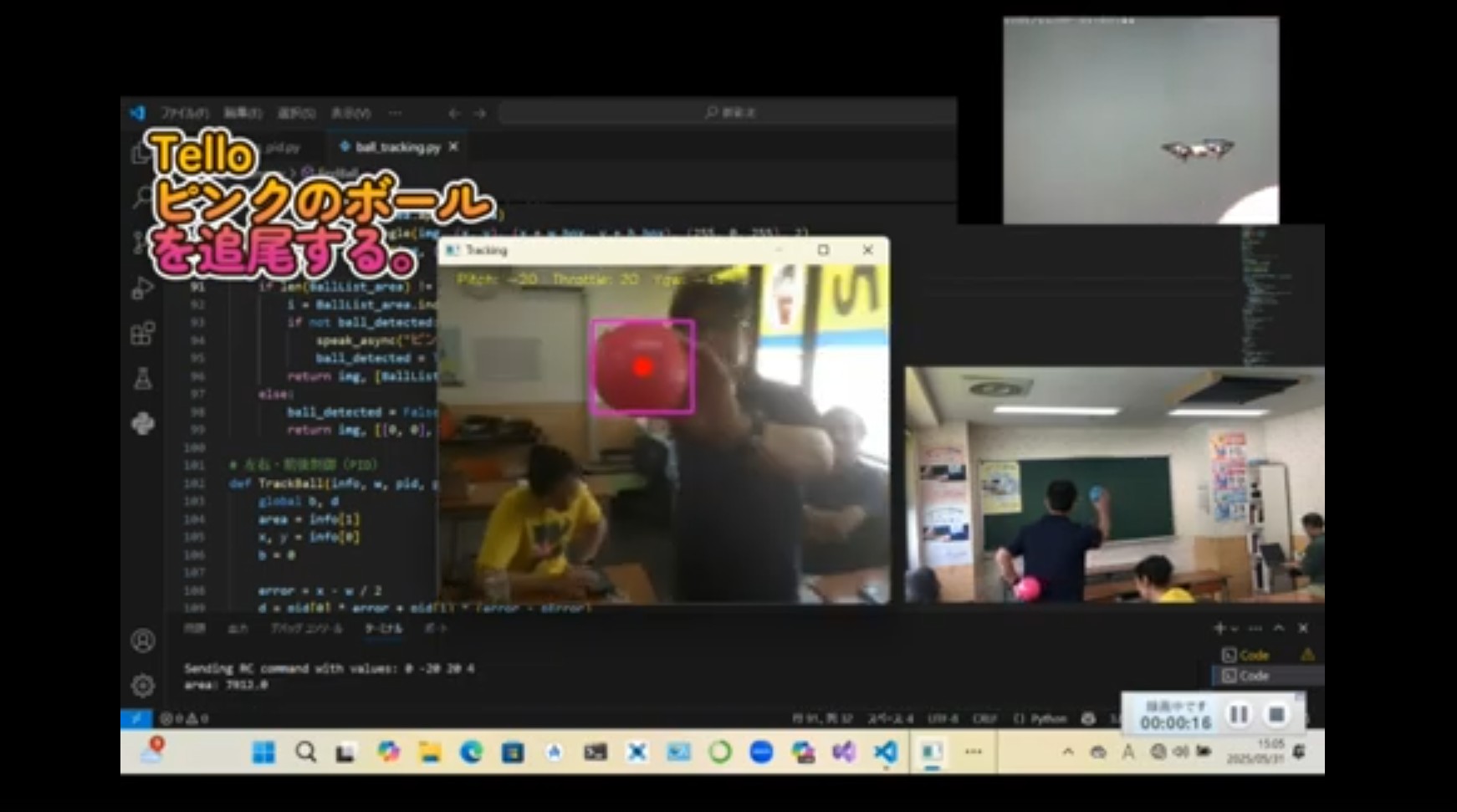Go back with the title bar arrow

tap(454, 113)
